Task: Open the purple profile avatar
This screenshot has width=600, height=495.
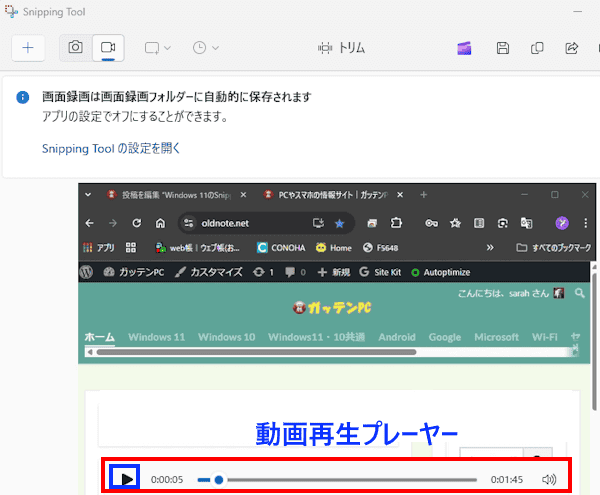Action: click(x=562, y=223)
